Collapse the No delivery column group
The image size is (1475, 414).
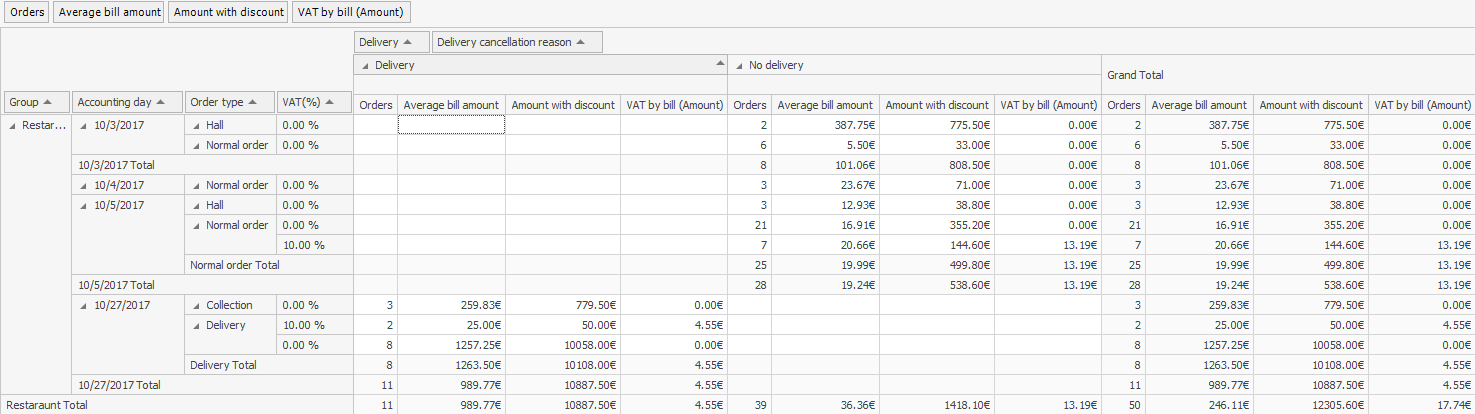point(739,65)
